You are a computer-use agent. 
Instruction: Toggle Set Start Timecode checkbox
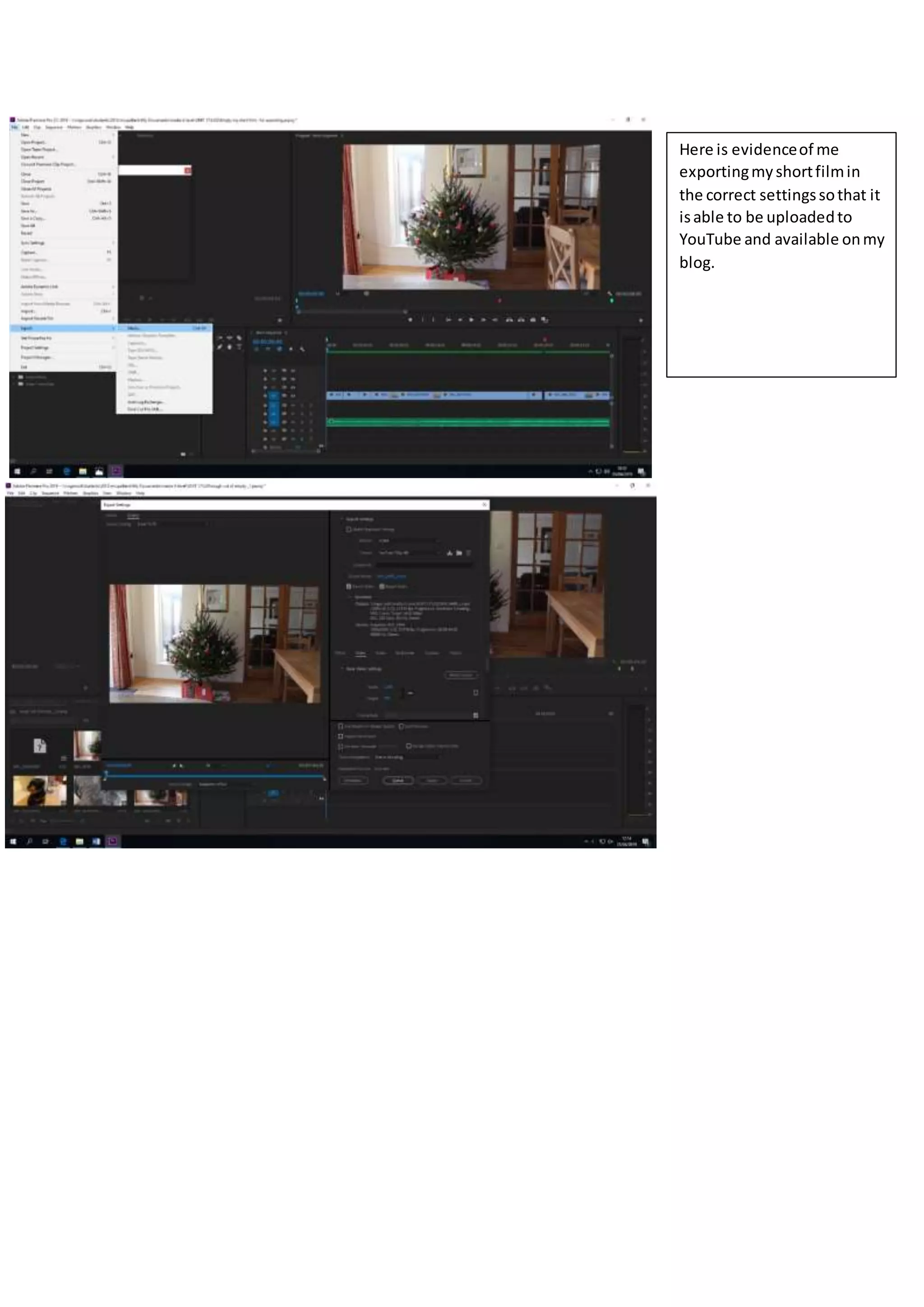point(340,746)
